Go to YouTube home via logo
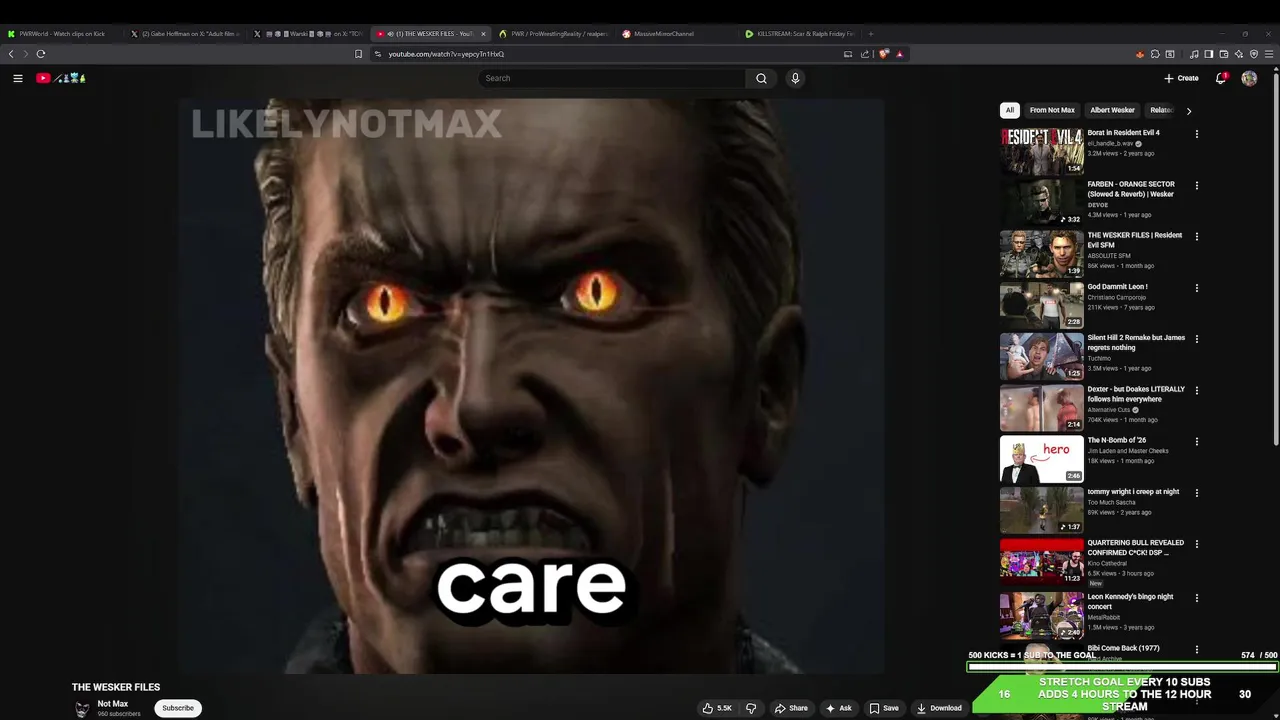Image resolution: width=1280 pixels, height=720 pixels. pos(61,78)
